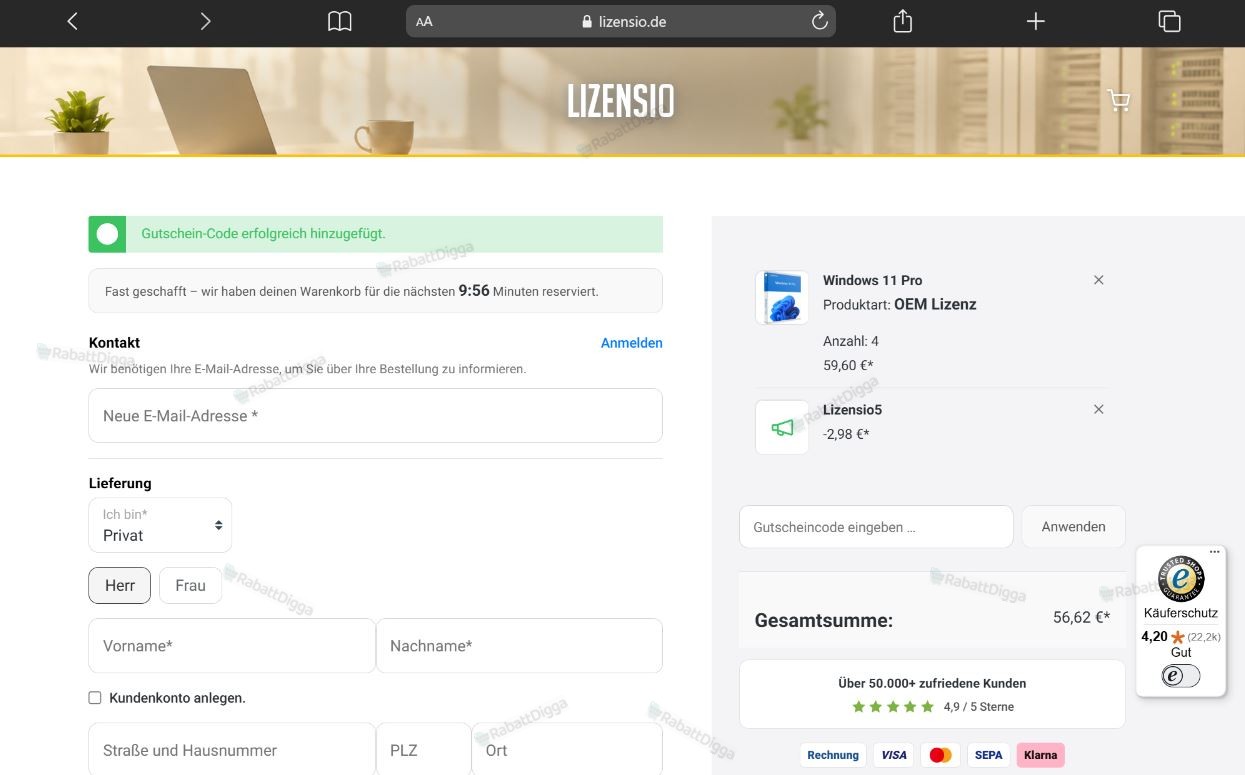The image size is (1245, 775).
Task: Click the Anzahl: 4 quantity text
Action: pos(851,341)
